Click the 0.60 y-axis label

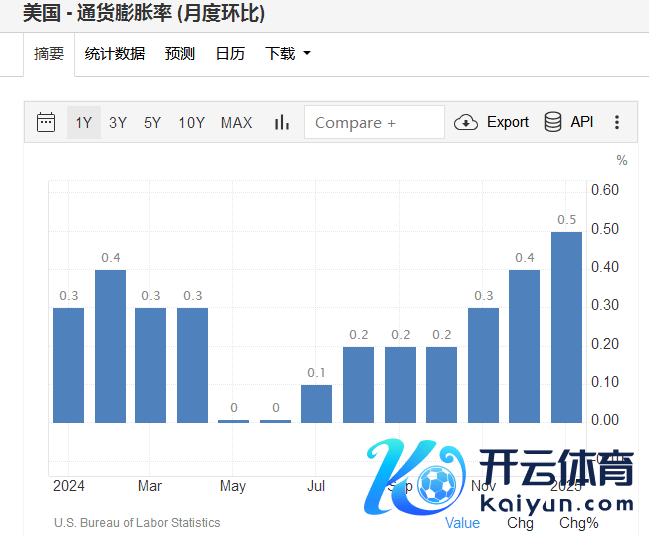(605, 190)
